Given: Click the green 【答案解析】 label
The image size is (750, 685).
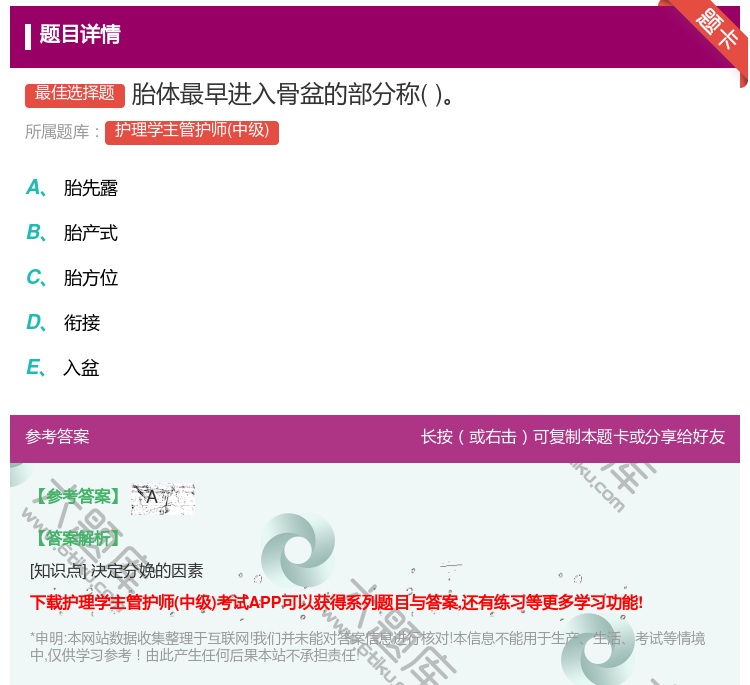Looking at the screenshot, I should tap(76, 538).
